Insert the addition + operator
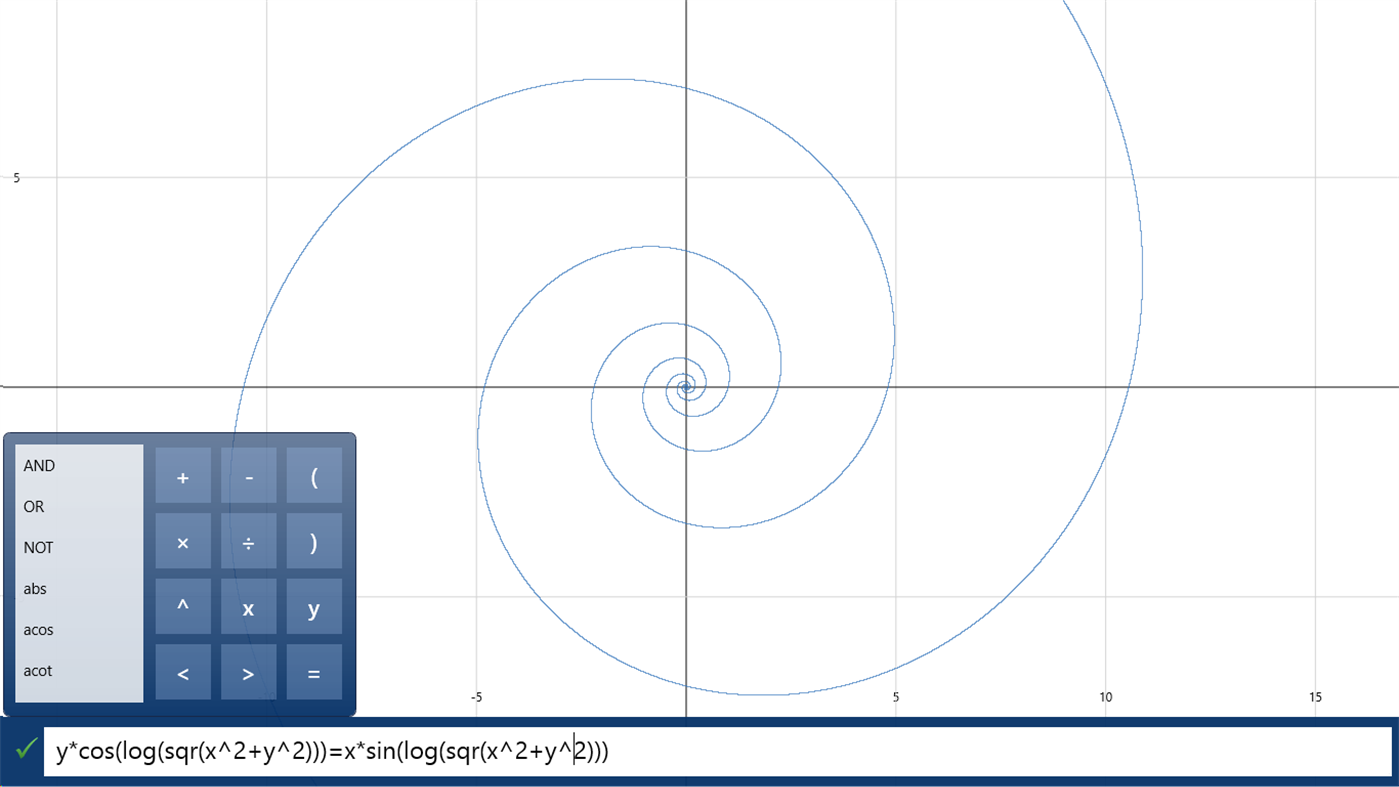This screenshot has height=787, width=1399. click(x=183, y=476)
